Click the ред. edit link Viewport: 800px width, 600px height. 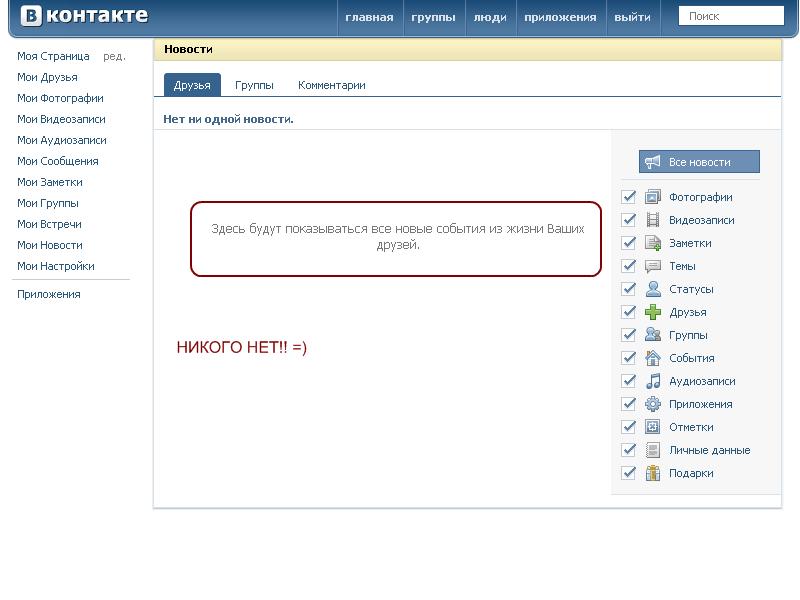pyautogui.click(x=114, y=57)
